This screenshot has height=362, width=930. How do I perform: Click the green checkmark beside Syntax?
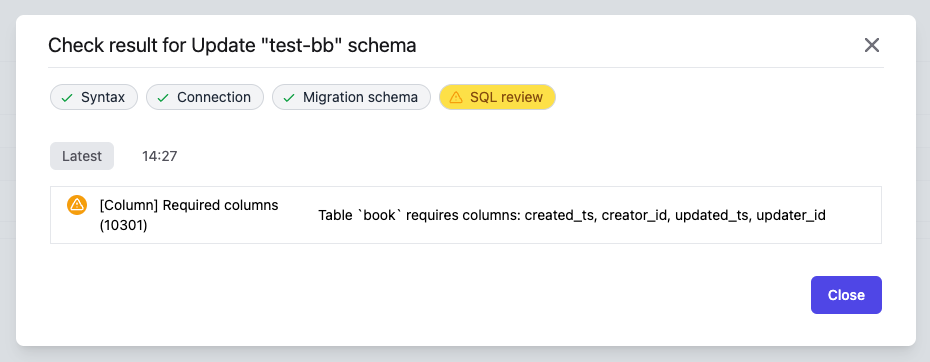pos(67,97)
